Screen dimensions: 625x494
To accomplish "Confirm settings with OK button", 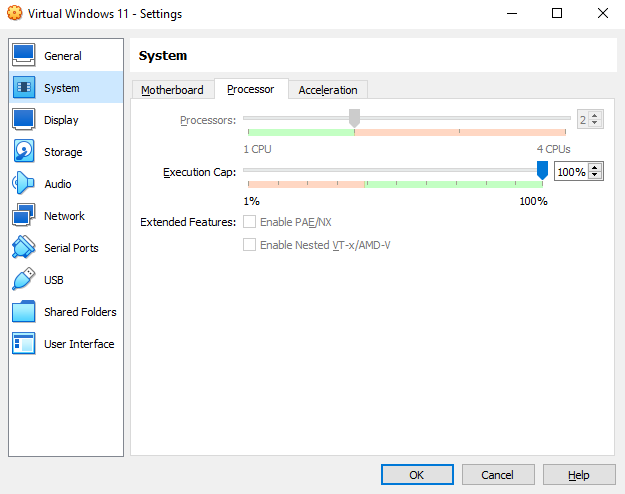I will pyautogui.click(x=417, y=474).
